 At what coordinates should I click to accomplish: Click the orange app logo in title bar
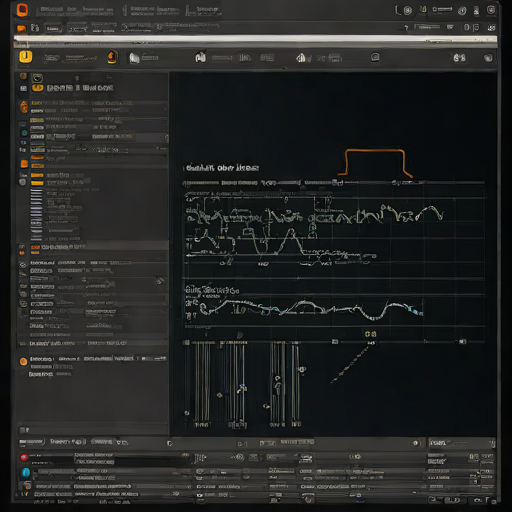coord(22,10)
